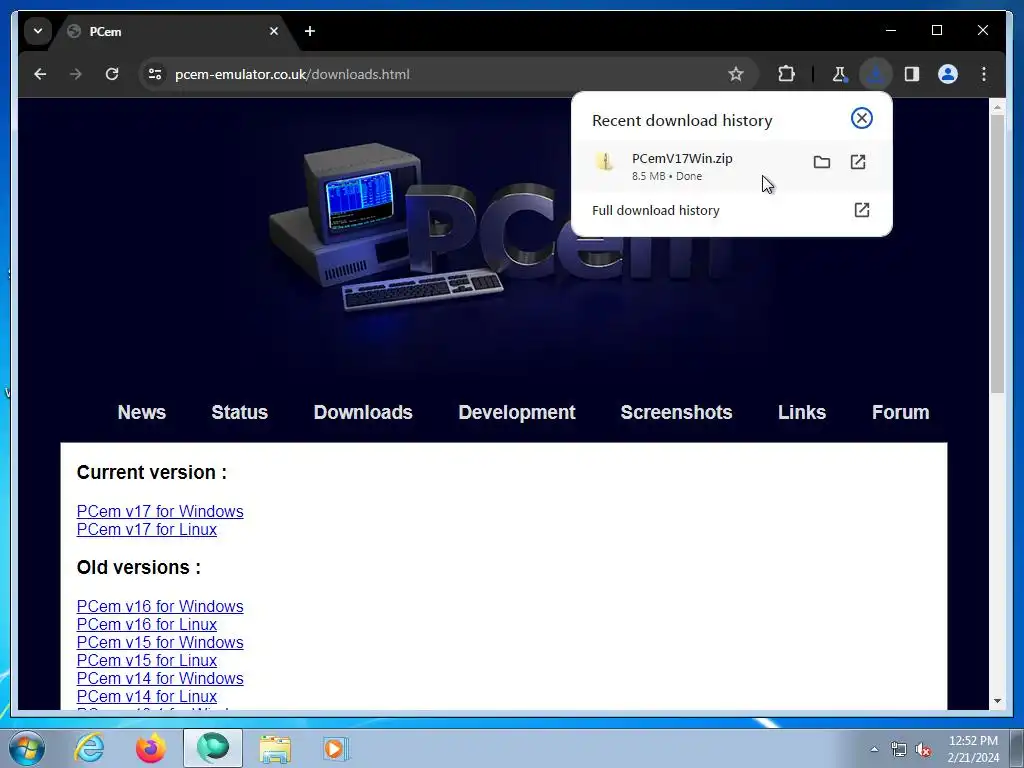1024x768 pixels.
Task: Download PCem v17 for Windows
Action: pos(160,511)
